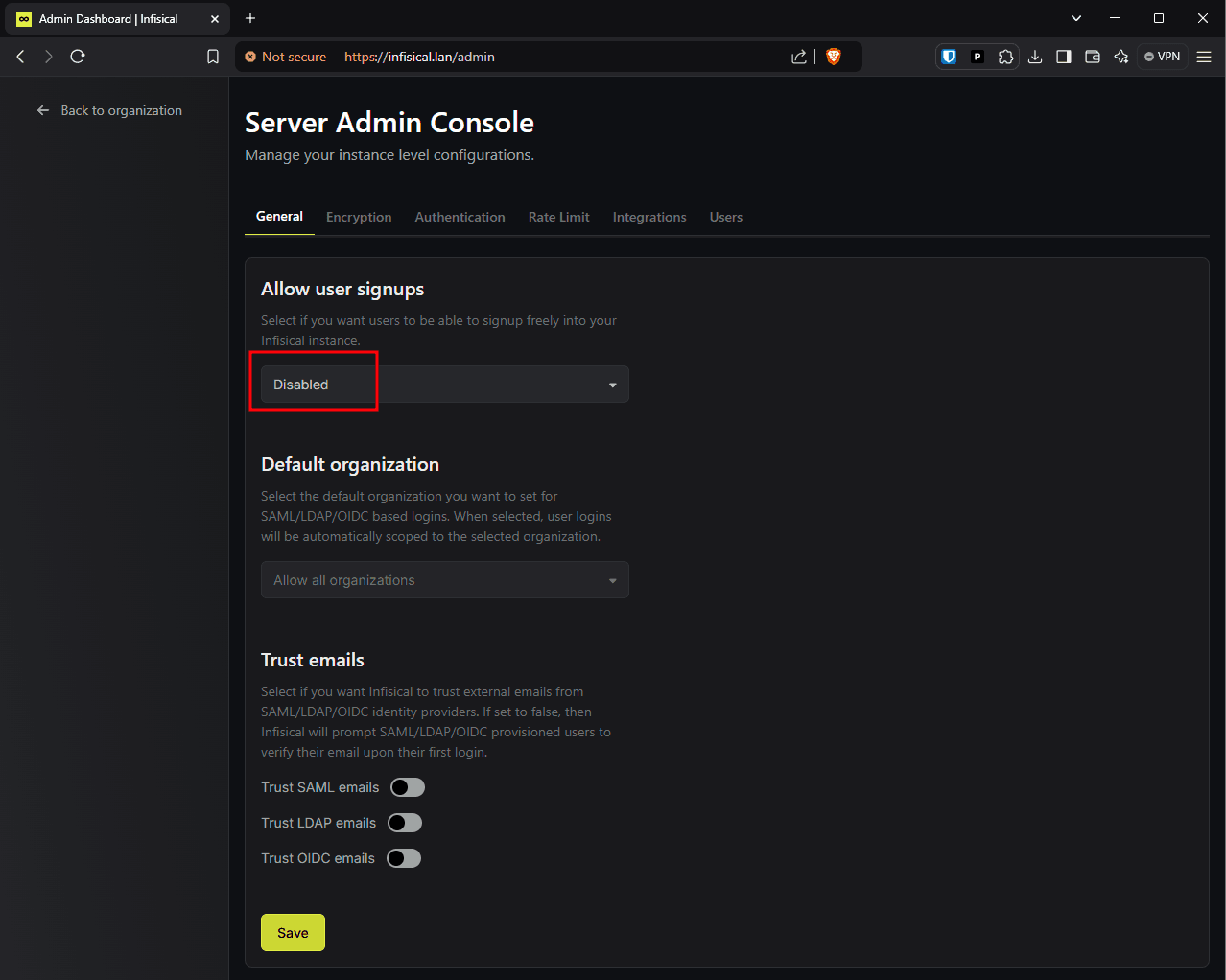Open the Leo AI assistant
Screen dimensions: 1226x980
1120,57
